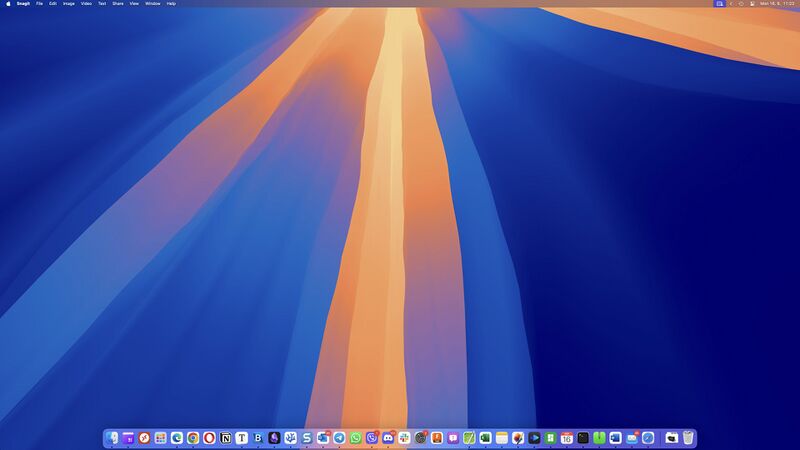This screenshot has width=800, height=450.
Task: Launch WhatsApp from the dock
Action: 355,438
